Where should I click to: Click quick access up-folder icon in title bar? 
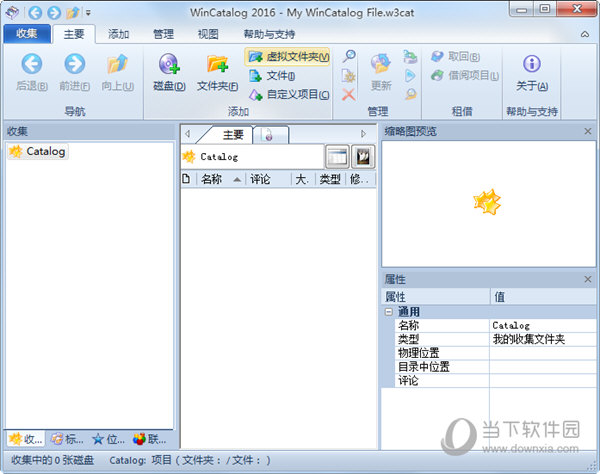tap(73, 13)
